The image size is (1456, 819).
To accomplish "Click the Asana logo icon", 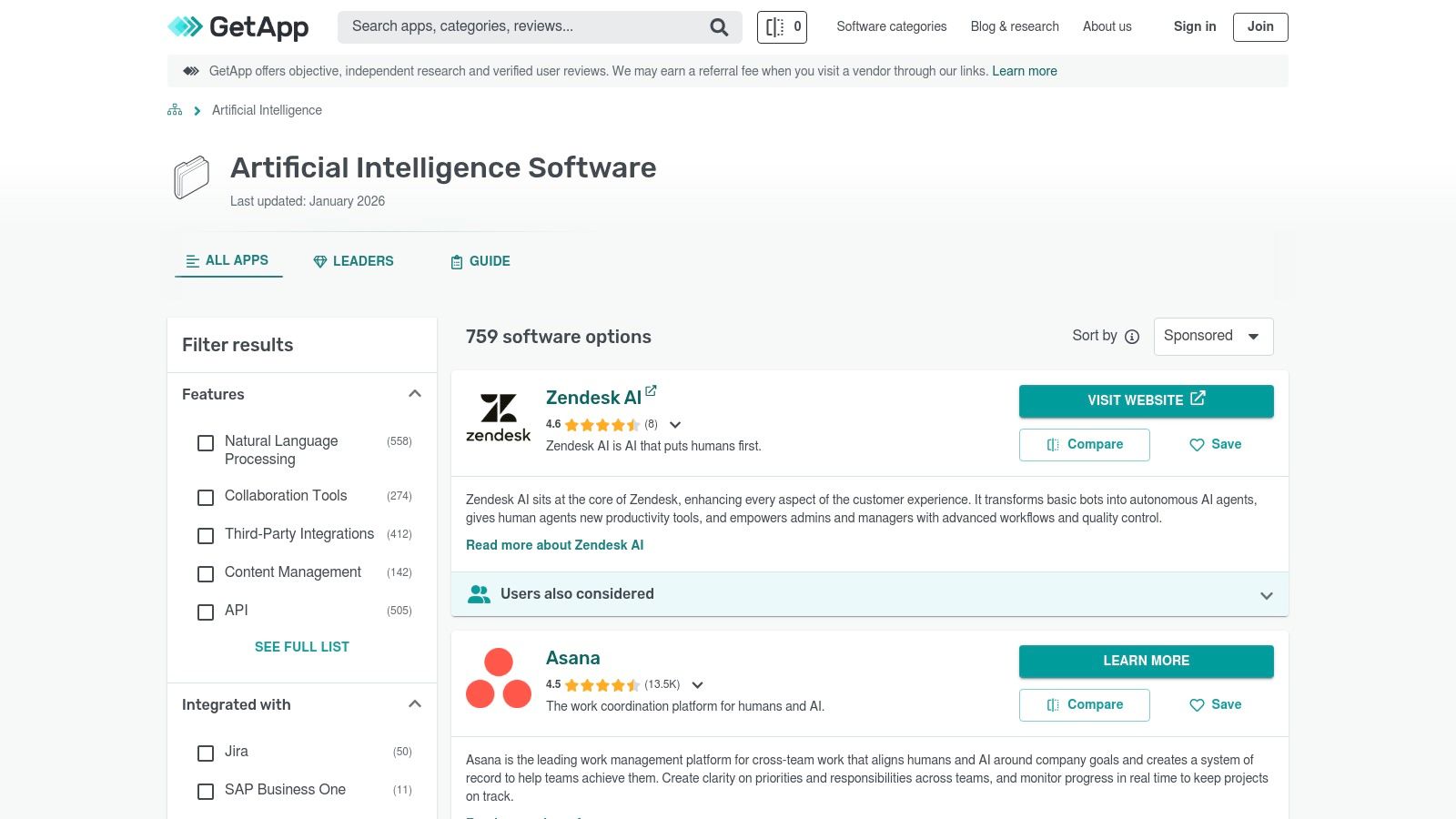I will click(498, 678).
